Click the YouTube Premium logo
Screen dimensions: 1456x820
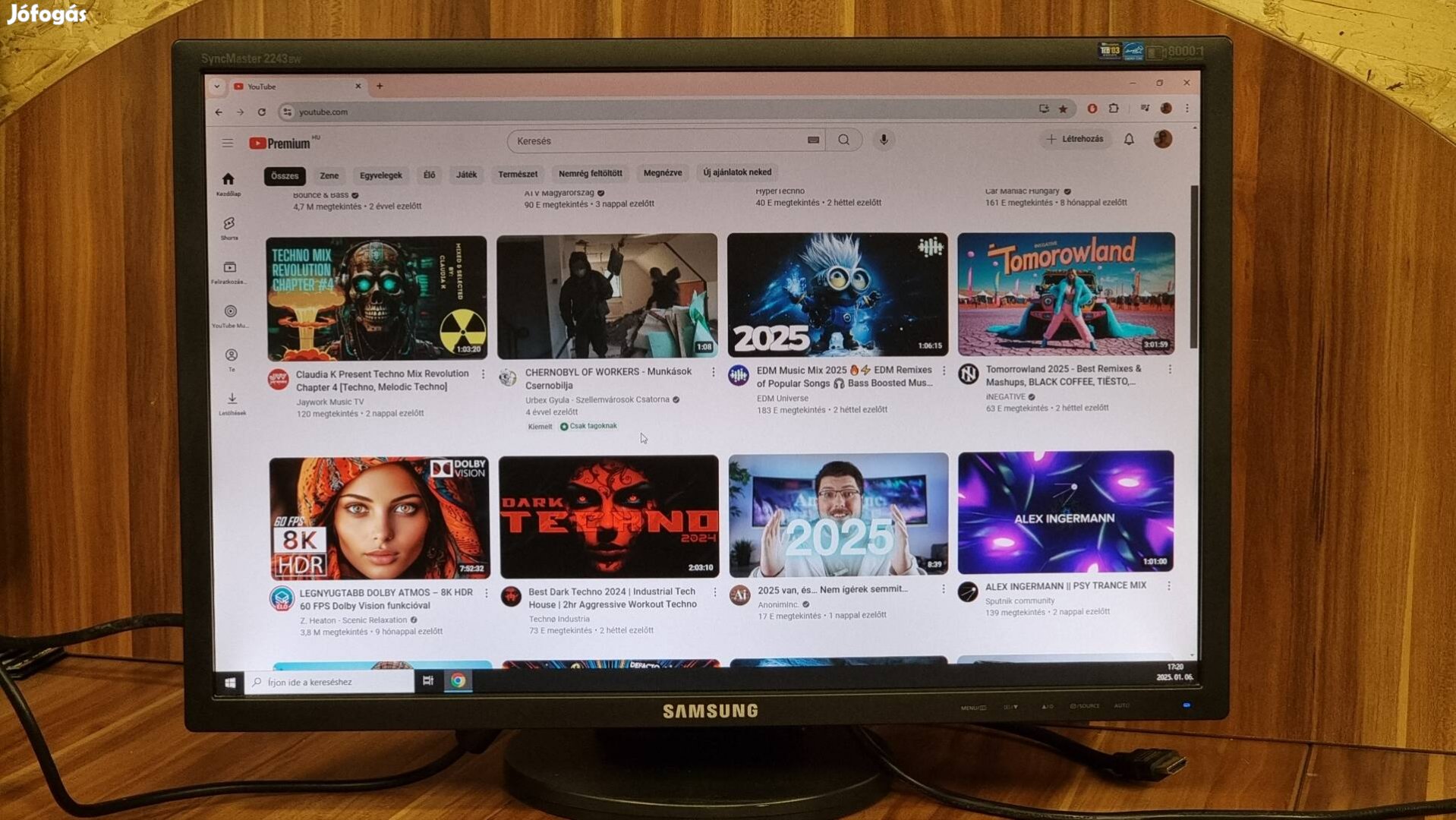coord(280,143)
